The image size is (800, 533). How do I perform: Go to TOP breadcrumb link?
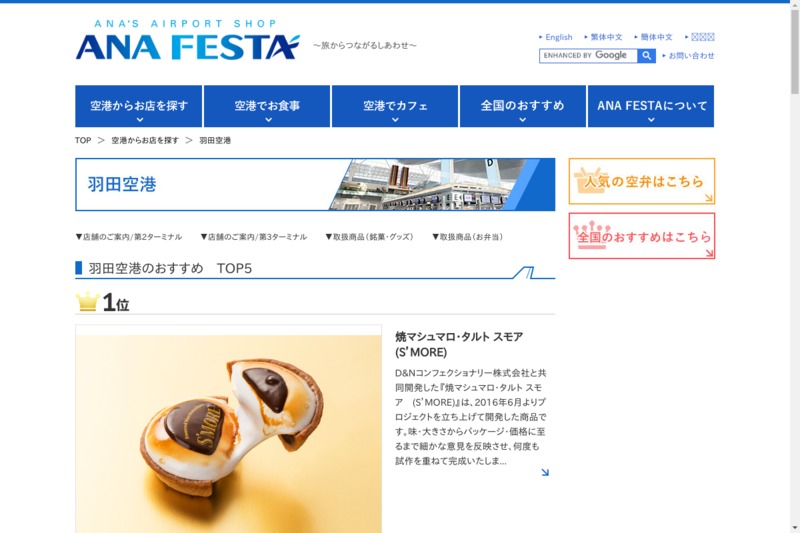[x=83, y=140]
